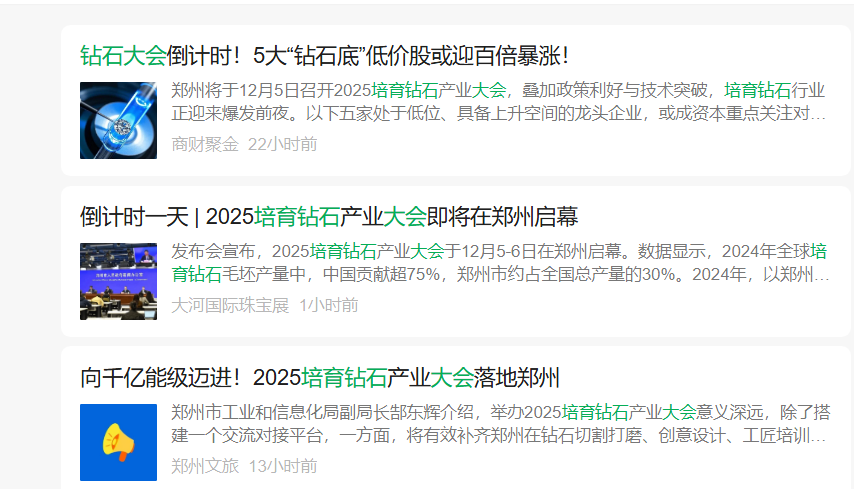Viewport: 854px width, 489px height.
Task: Click the yellow megaphone icon thumbnail
Action: (x=118, y=442)
